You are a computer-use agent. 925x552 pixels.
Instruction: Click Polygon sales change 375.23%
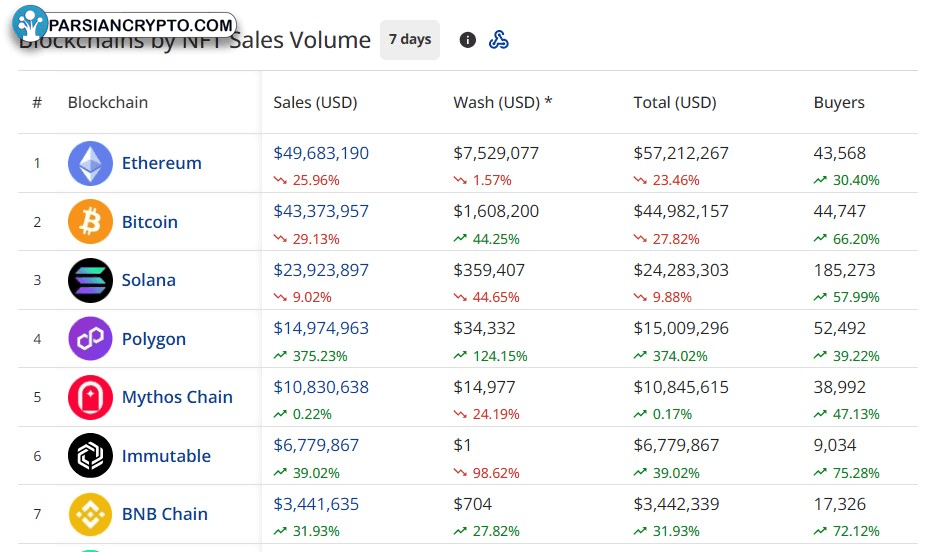310,356
